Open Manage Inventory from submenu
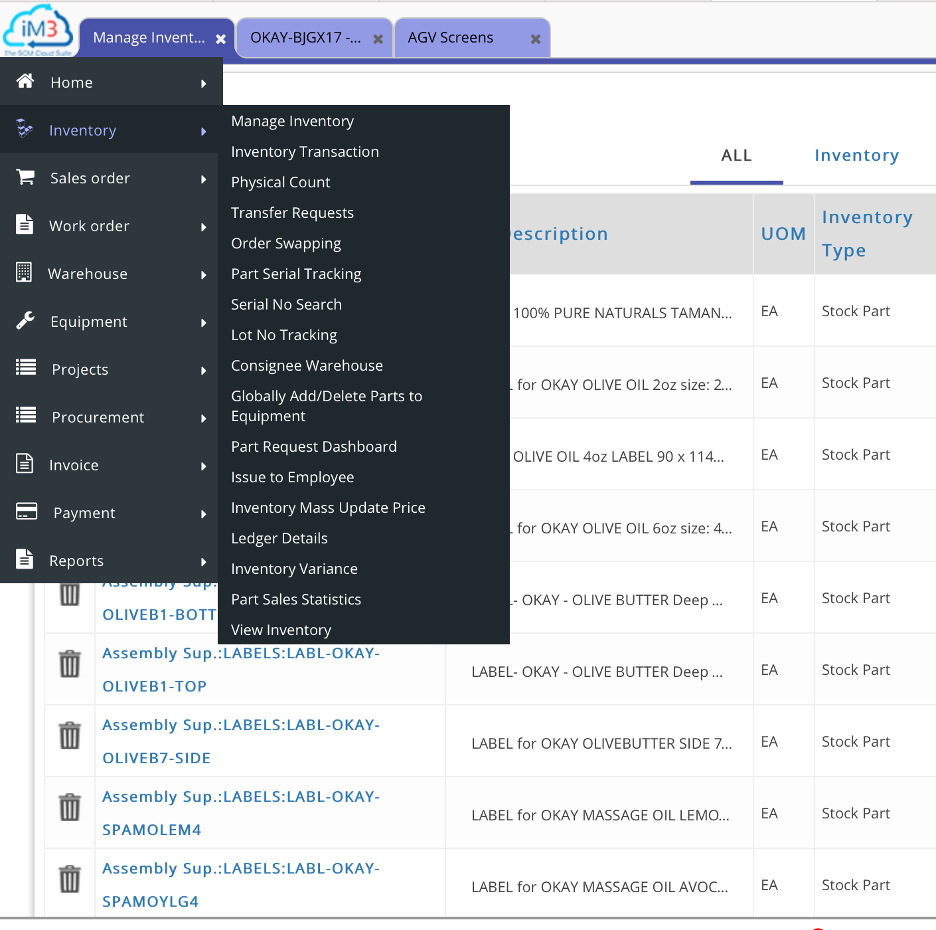This screenshot has height=930, width=936. point(292,121)
